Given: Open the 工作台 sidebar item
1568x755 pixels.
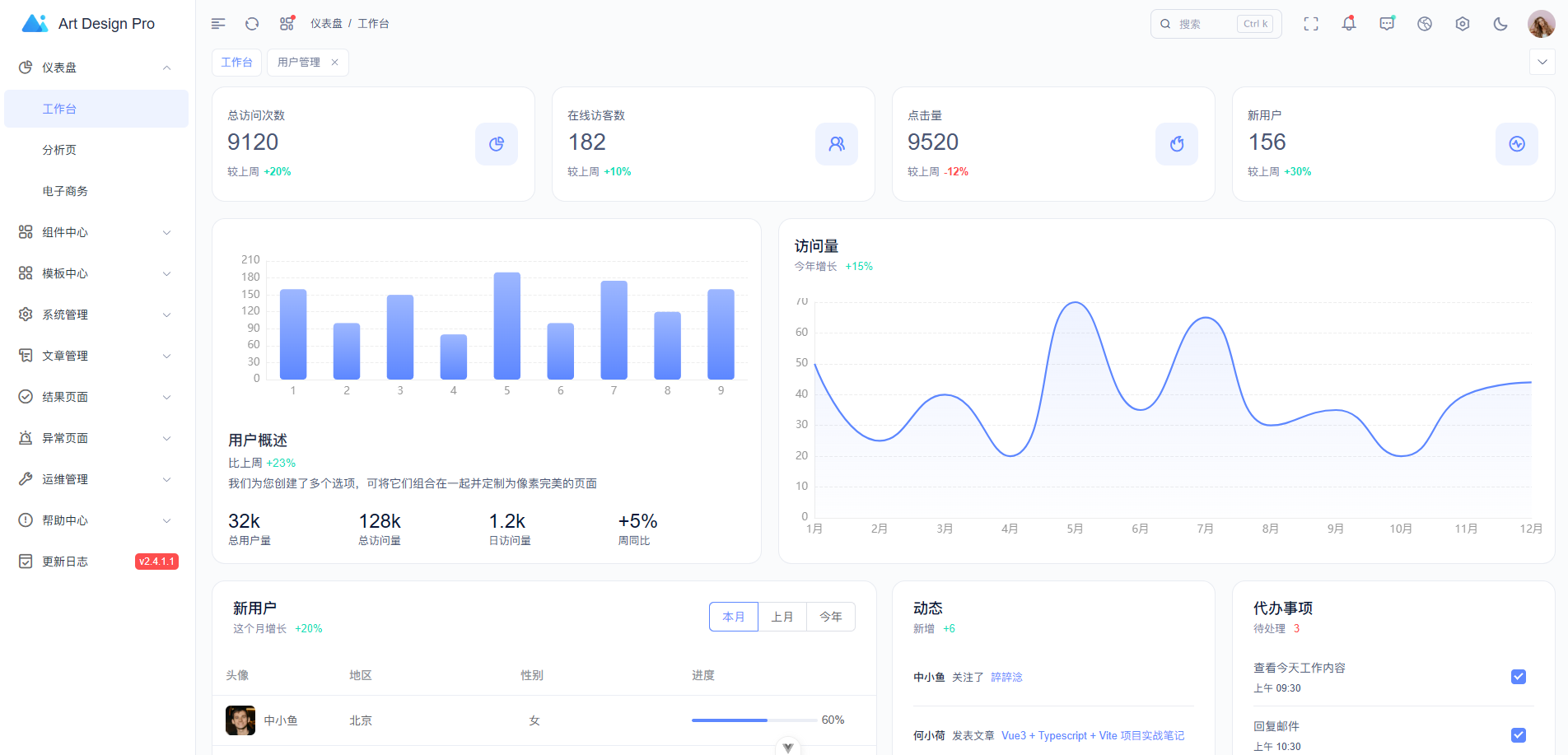Looking at the screenshot, I should [x=96, y=109].
